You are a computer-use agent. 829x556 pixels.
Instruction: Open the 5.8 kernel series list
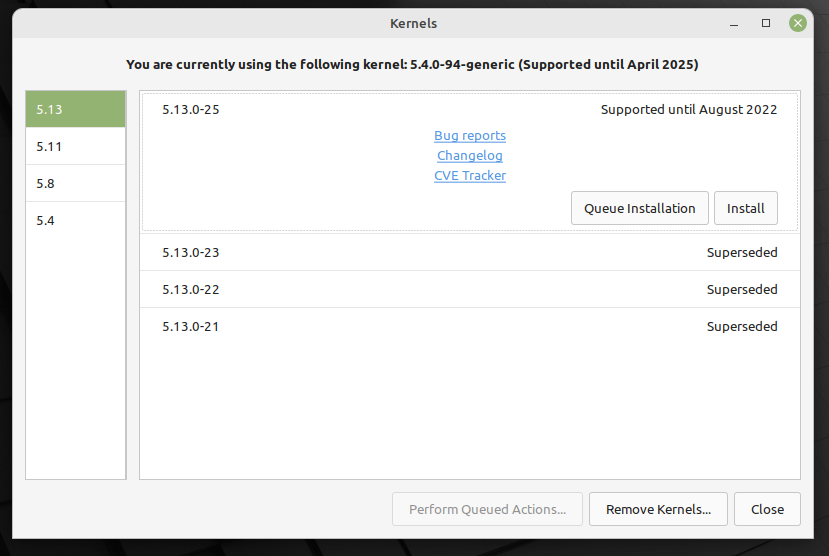(75, 183)
